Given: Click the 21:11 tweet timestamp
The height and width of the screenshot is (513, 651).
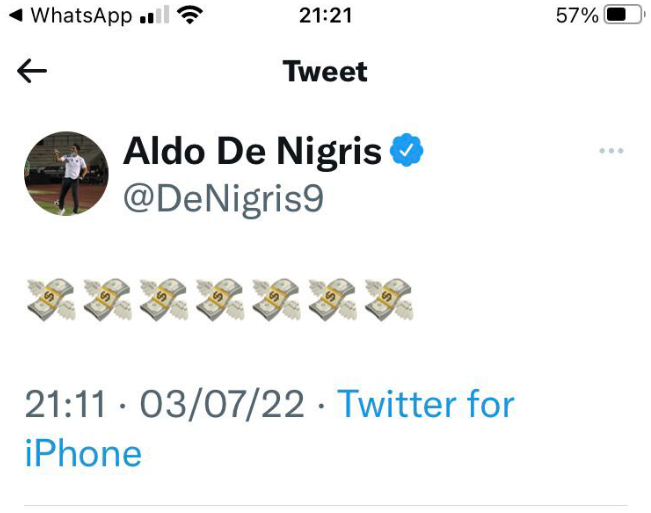Looking at the screenshot, I should 65,405.
